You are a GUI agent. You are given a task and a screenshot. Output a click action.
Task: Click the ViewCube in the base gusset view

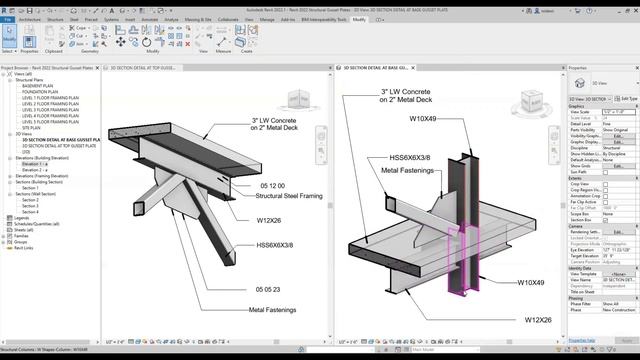532,101
